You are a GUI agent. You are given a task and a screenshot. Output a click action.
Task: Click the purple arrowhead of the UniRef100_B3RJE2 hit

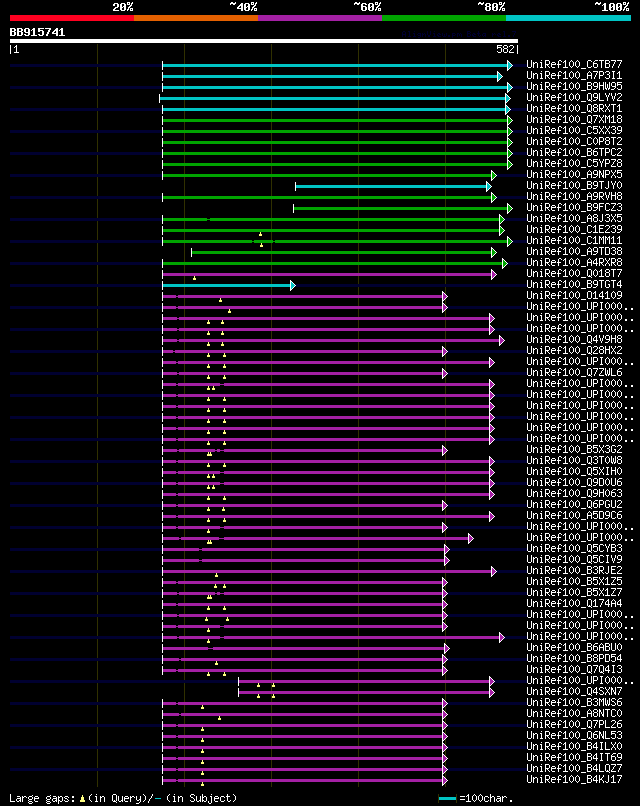coord(494,571)
